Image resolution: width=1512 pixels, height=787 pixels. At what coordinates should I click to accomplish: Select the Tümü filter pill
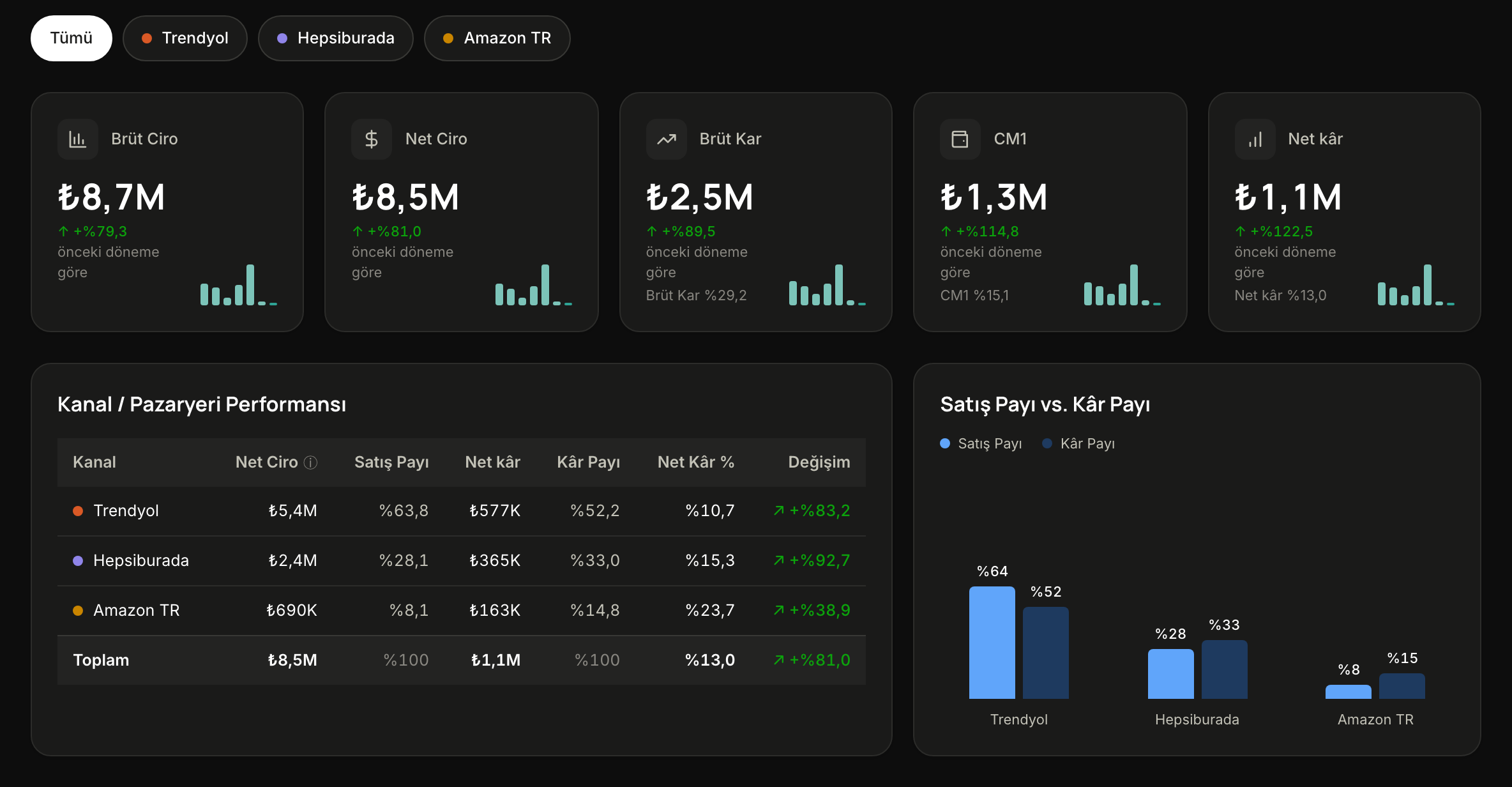(72, 38)
